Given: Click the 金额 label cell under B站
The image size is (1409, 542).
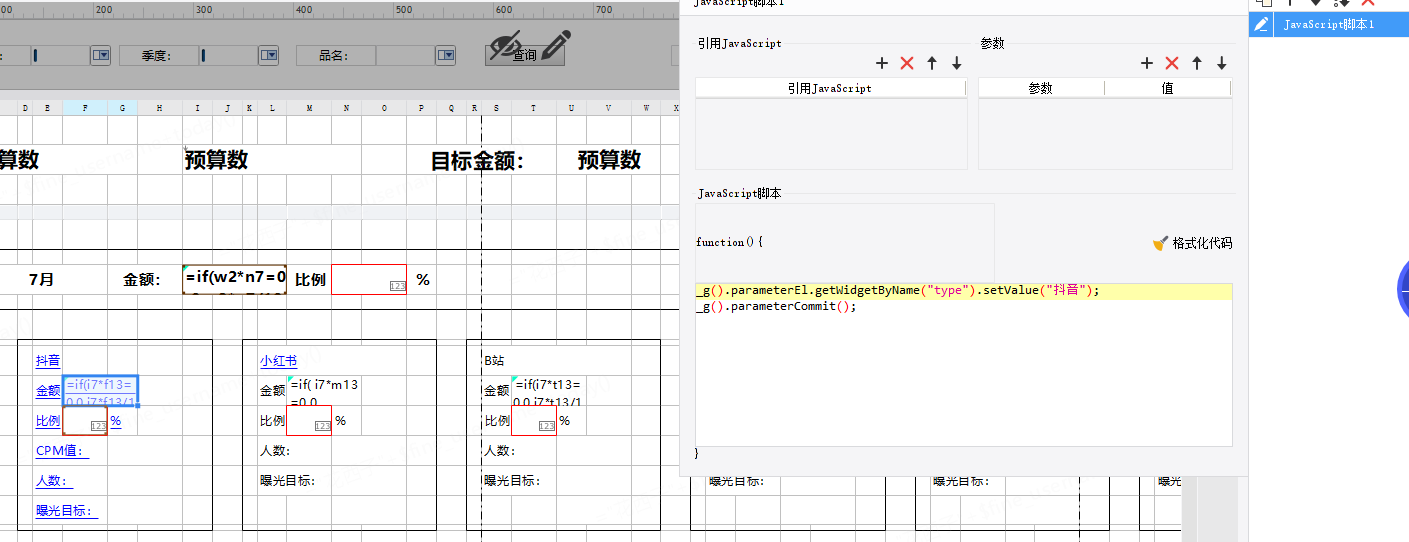Looking at the screenshot, I should pos(497,391).
